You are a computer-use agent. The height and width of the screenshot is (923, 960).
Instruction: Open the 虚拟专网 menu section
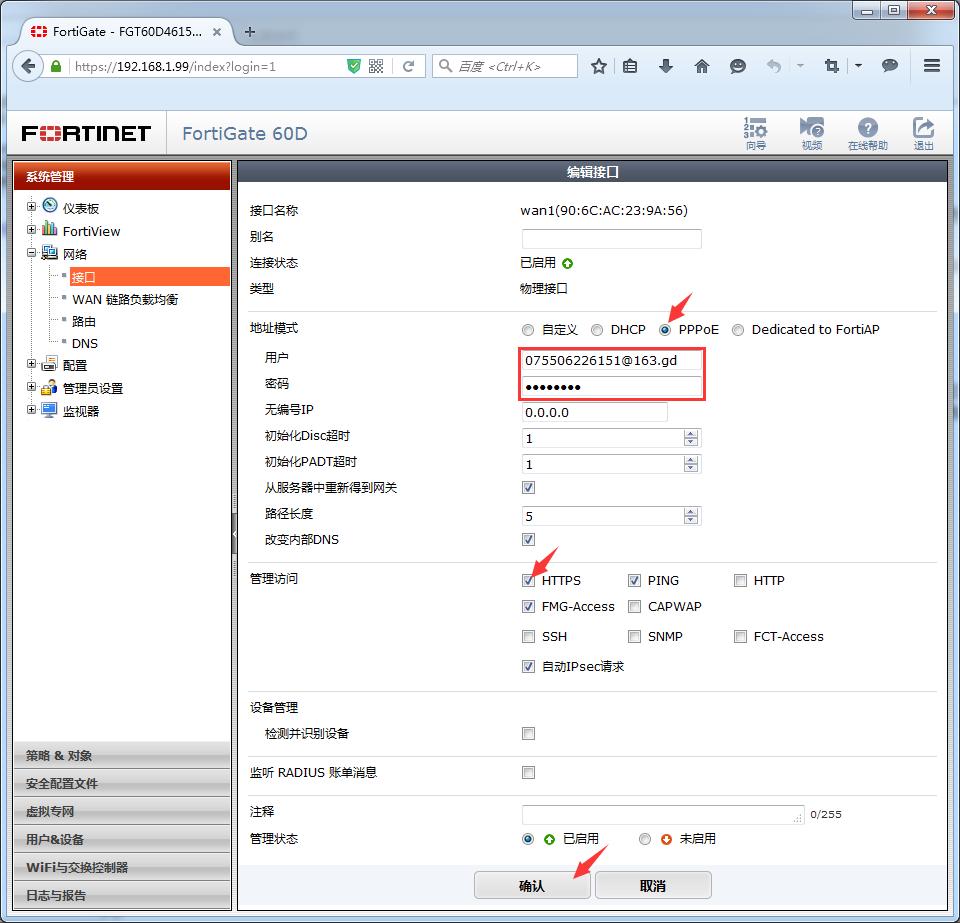point(122,811)
